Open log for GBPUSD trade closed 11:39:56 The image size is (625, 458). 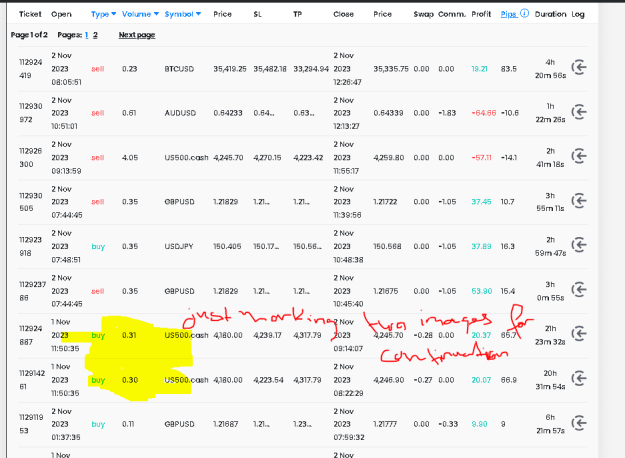[579, 200]
